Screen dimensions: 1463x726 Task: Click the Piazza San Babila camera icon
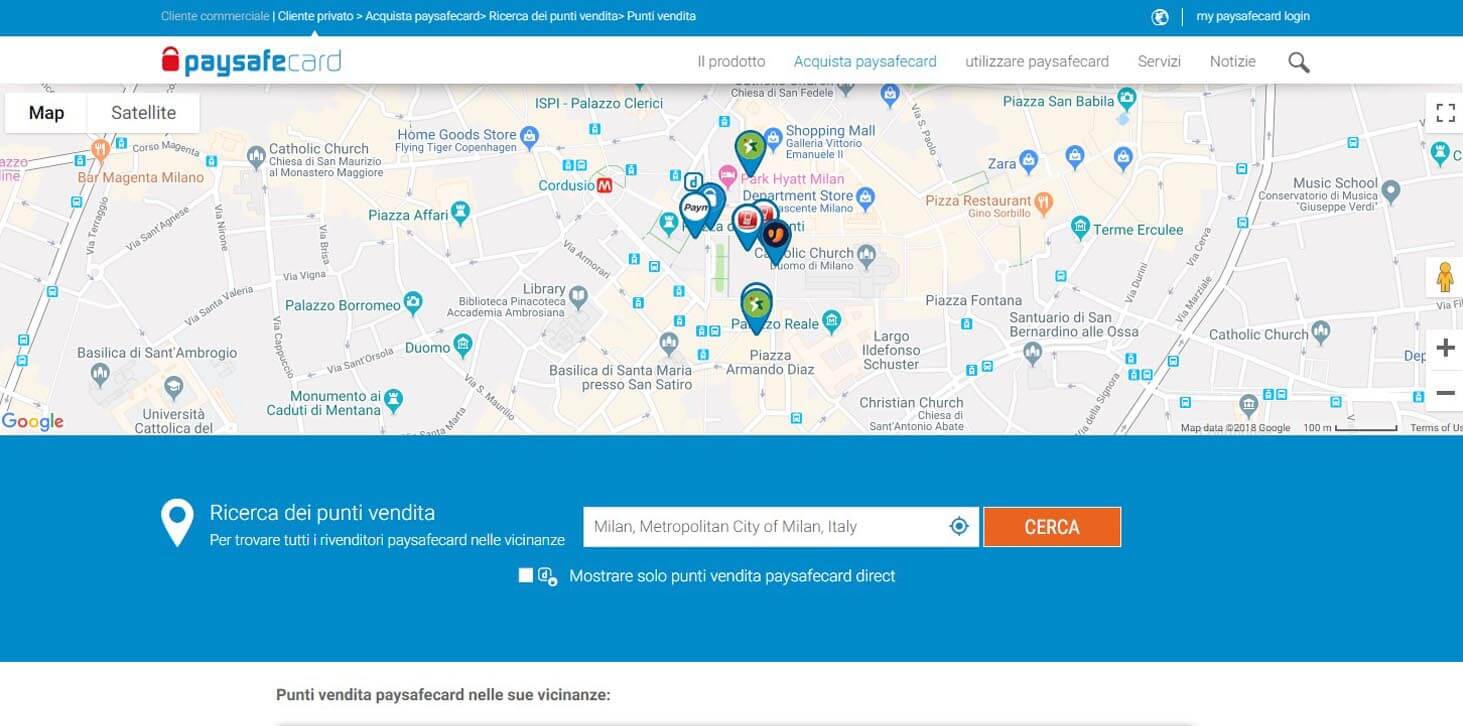[x=1128, y=98]
